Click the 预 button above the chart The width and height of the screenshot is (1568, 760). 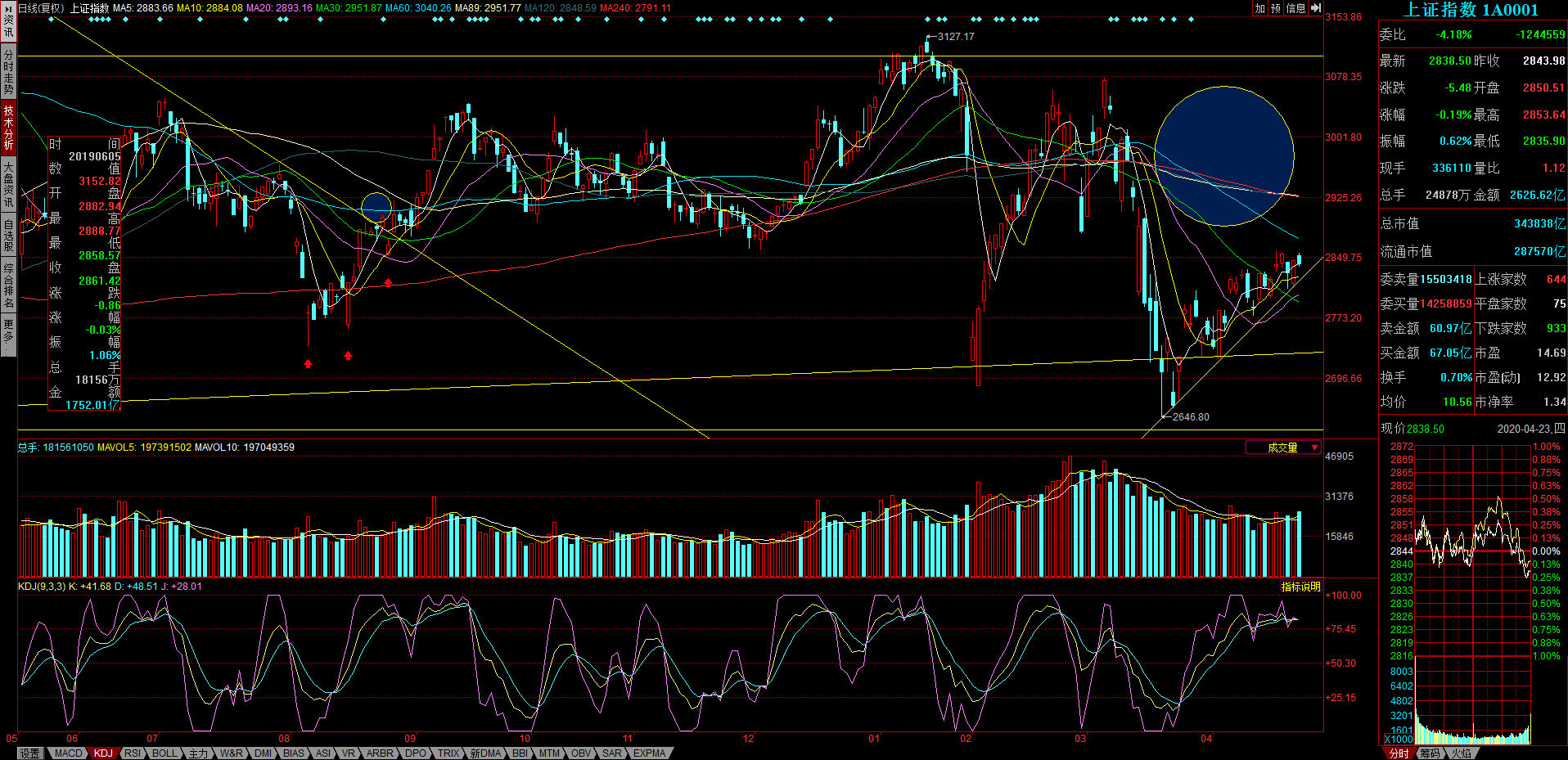click(x=1276, y=8)
